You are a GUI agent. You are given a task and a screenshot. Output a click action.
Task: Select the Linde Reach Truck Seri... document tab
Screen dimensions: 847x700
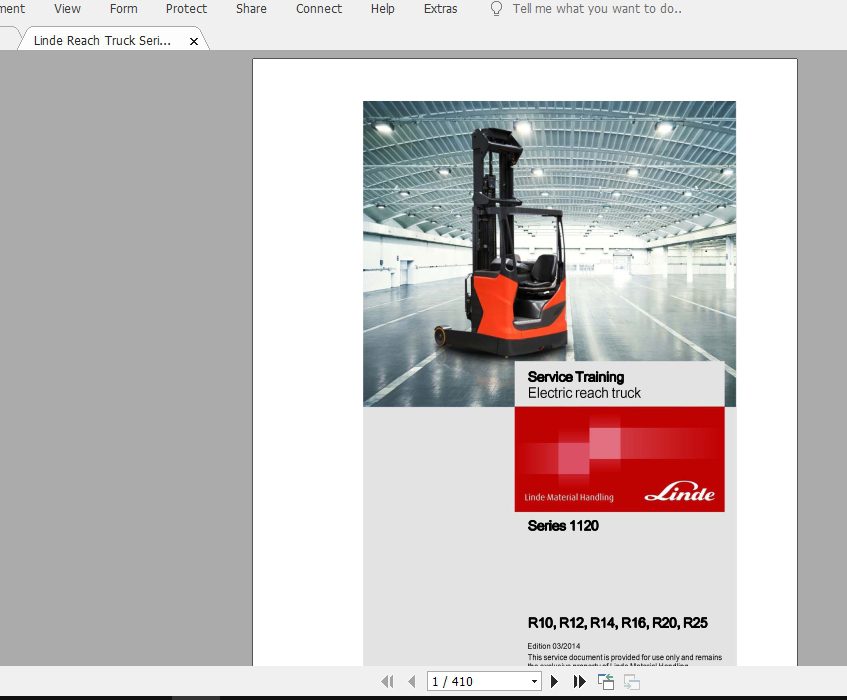(102, 41)
